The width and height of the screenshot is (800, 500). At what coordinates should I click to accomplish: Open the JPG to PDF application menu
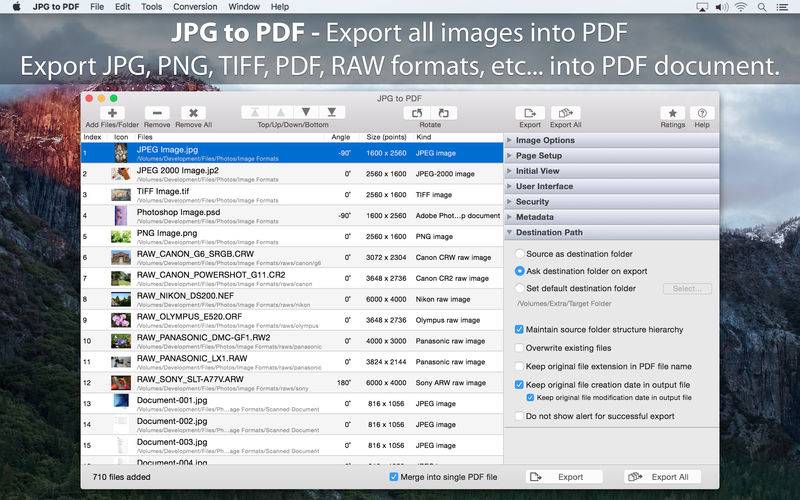pyautogui.click(x=56, y=7)
